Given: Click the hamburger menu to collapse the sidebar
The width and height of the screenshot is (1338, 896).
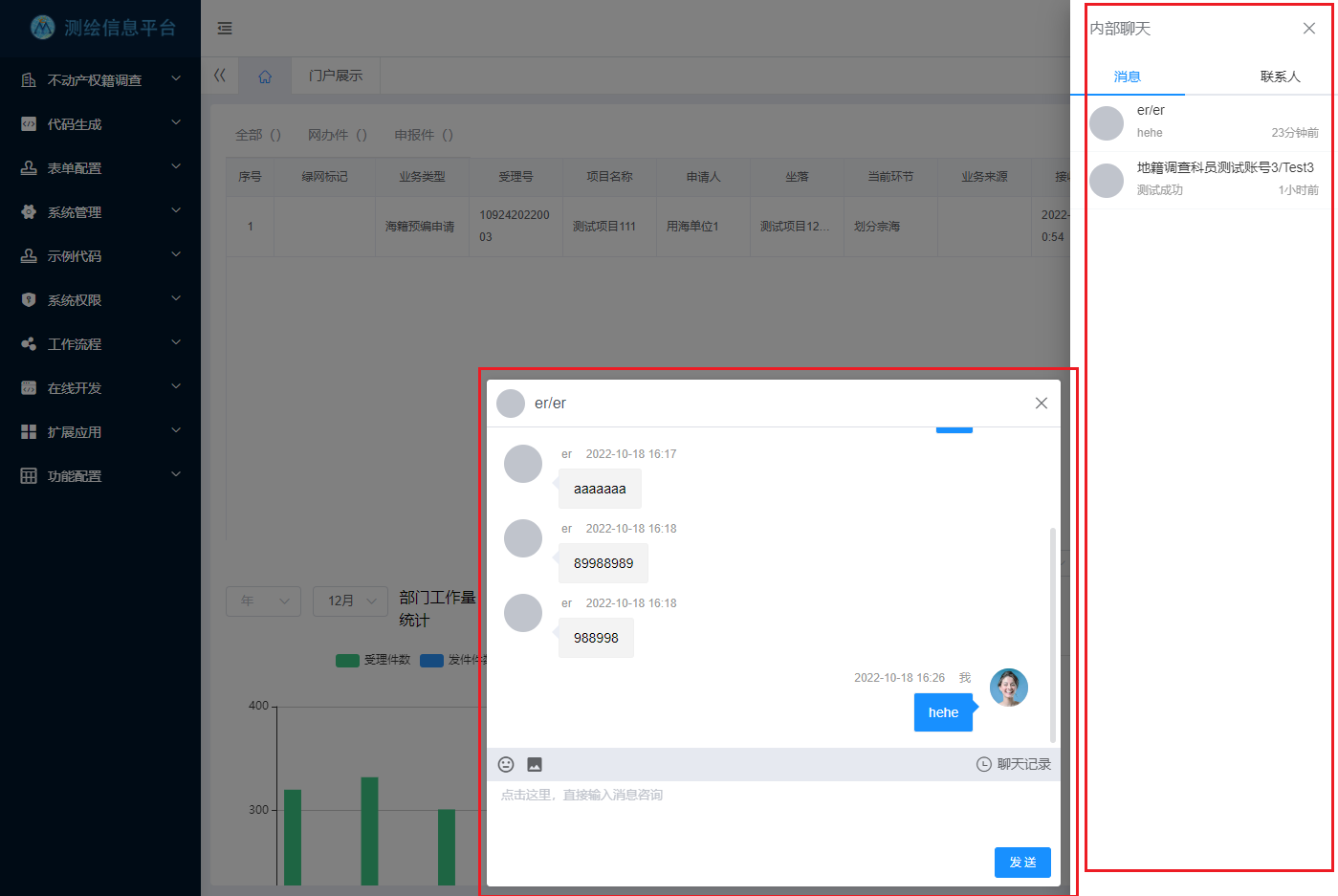Looking at the screenshot, I should (x=225, y=29).
